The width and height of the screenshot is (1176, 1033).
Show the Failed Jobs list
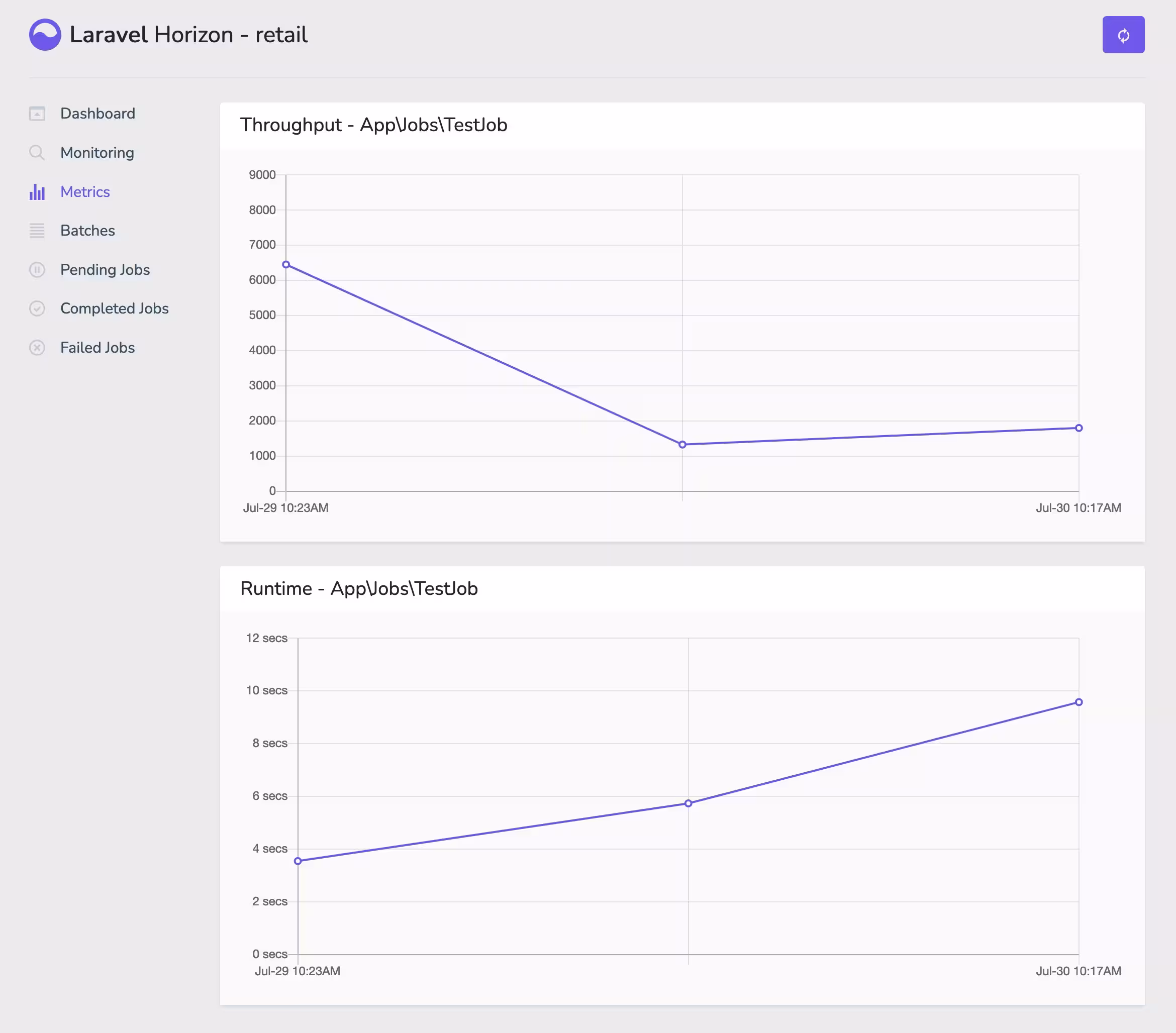click(x=97, y=348)
